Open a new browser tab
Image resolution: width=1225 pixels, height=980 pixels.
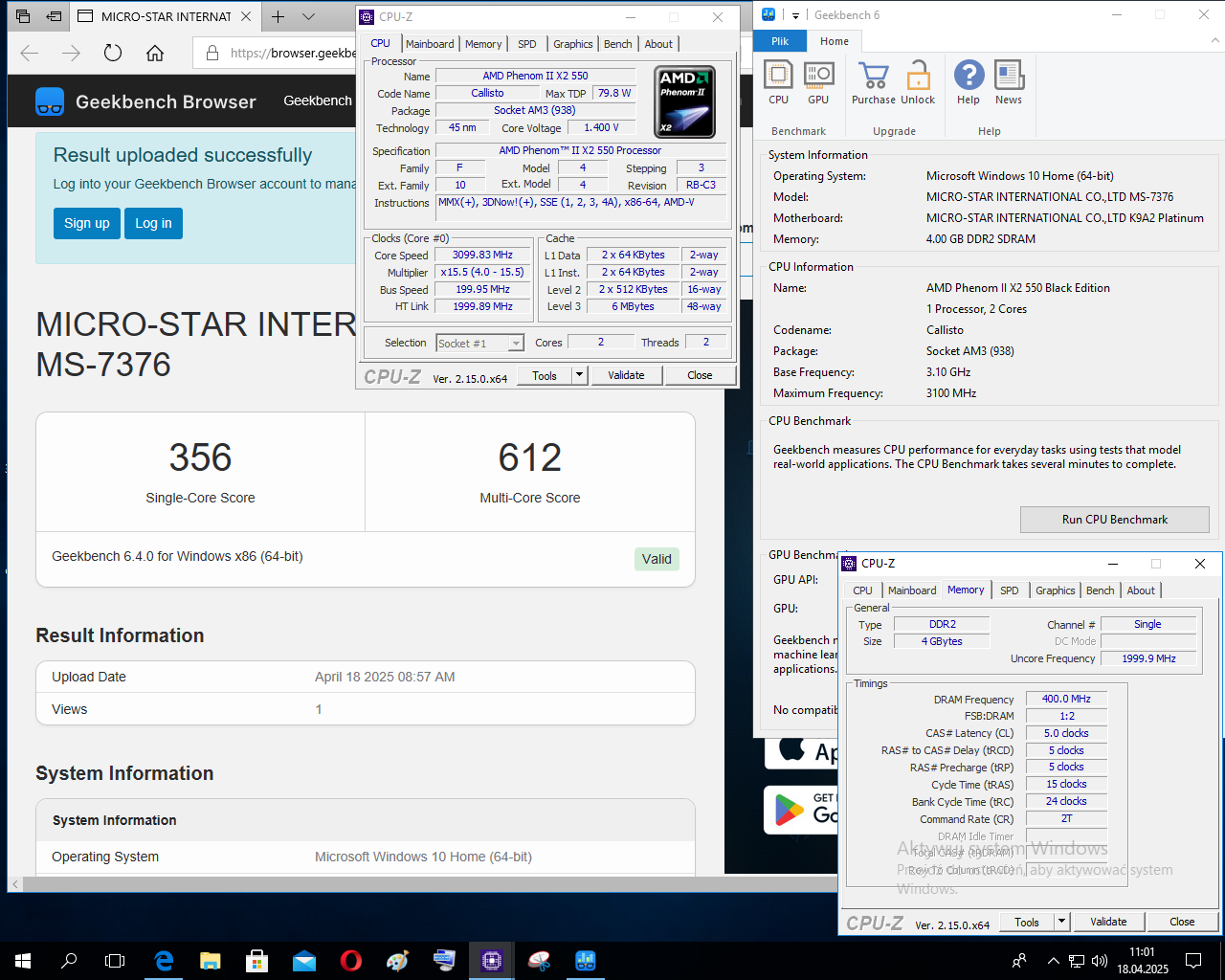(x=278, y=16)
